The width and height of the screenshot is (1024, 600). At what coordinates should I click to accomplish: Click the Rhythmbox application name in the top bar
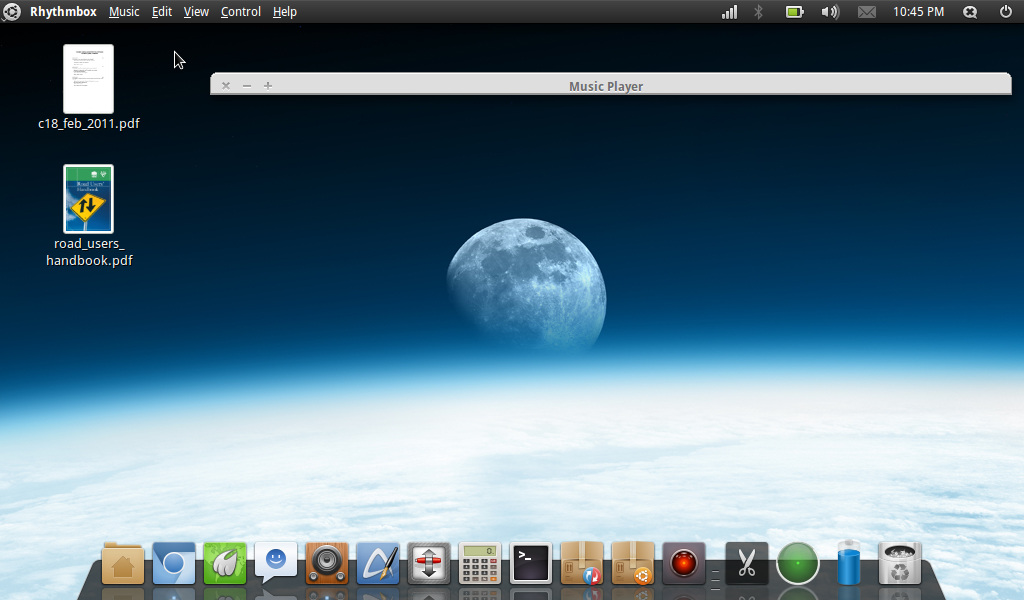coord(63,12)
